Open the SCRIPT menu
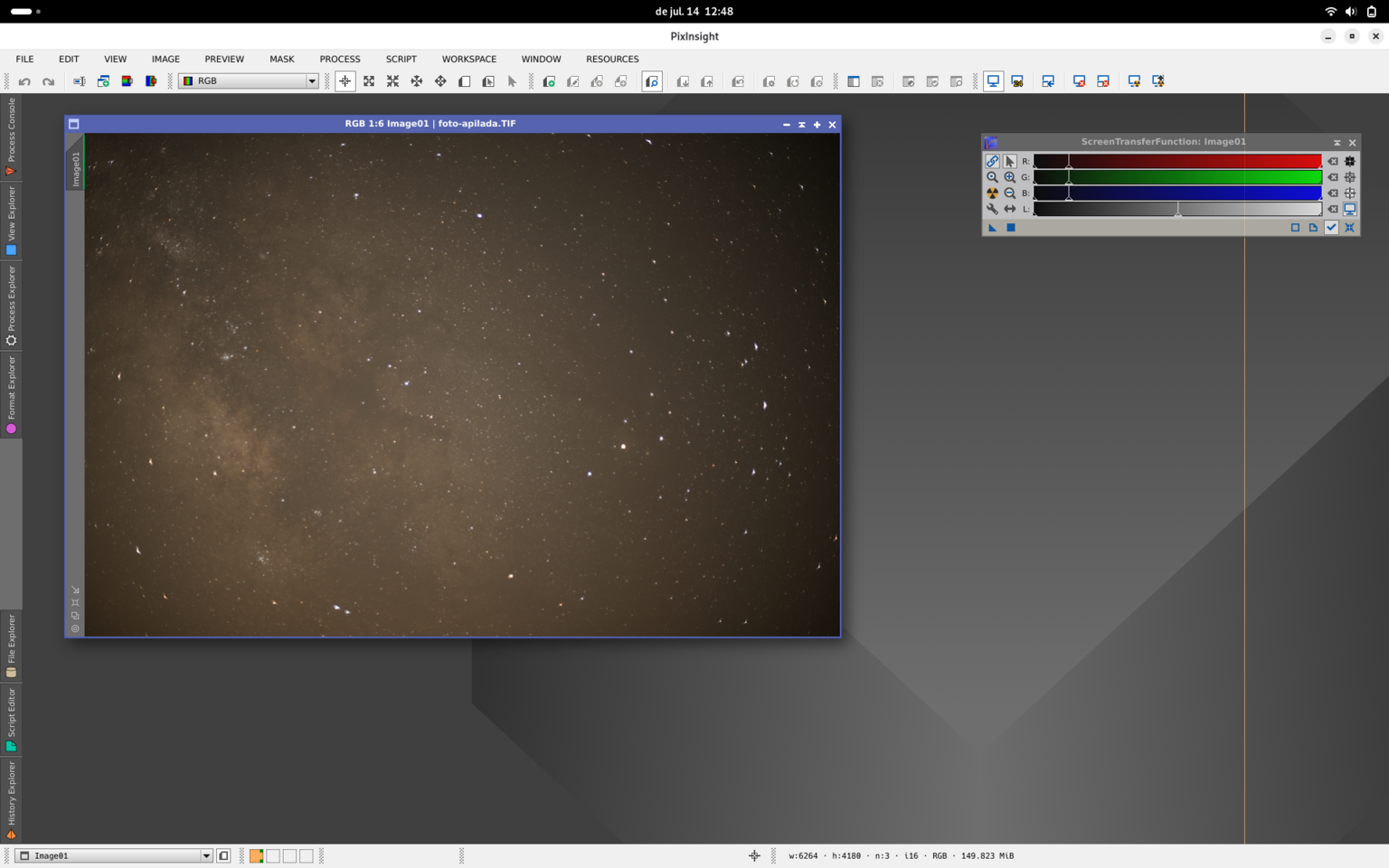The image size is (1389, 868). pos(402,59)
